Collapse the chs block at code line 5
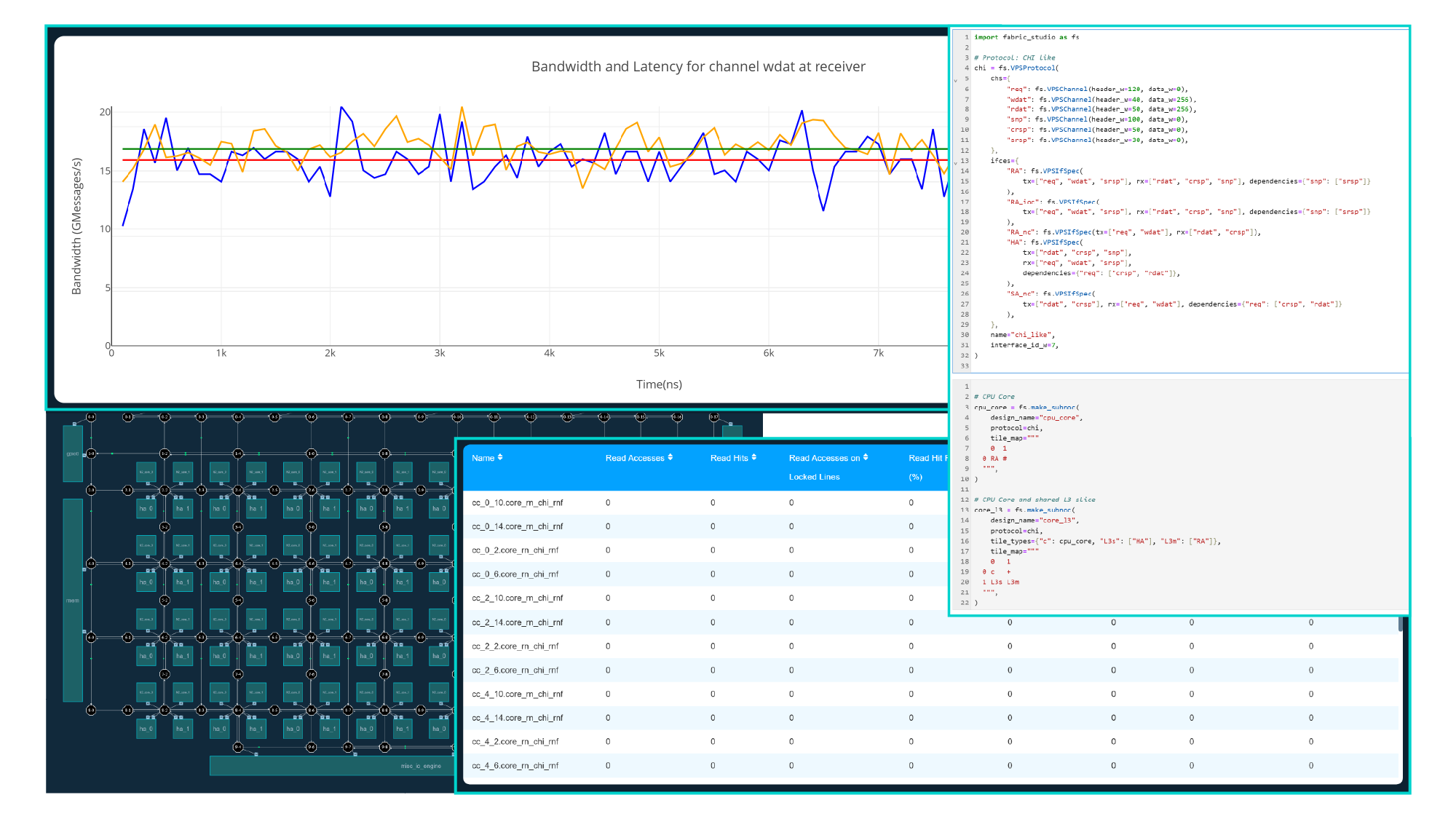The height and width of the screenshot is (819, 1456). click(956, 79)
